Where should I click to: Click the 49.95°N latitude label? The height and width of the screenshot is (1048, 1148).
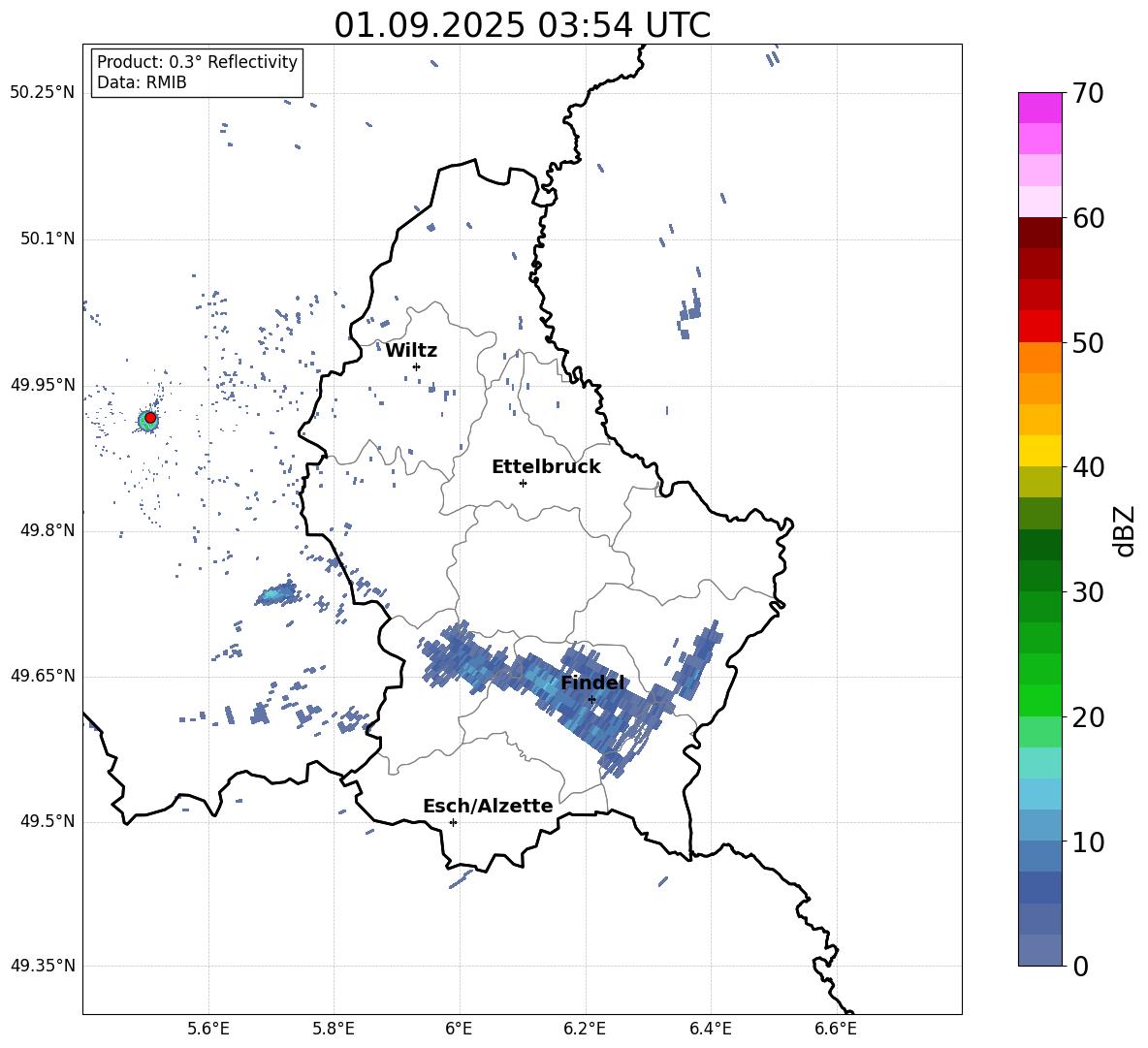tap(43, 385)
